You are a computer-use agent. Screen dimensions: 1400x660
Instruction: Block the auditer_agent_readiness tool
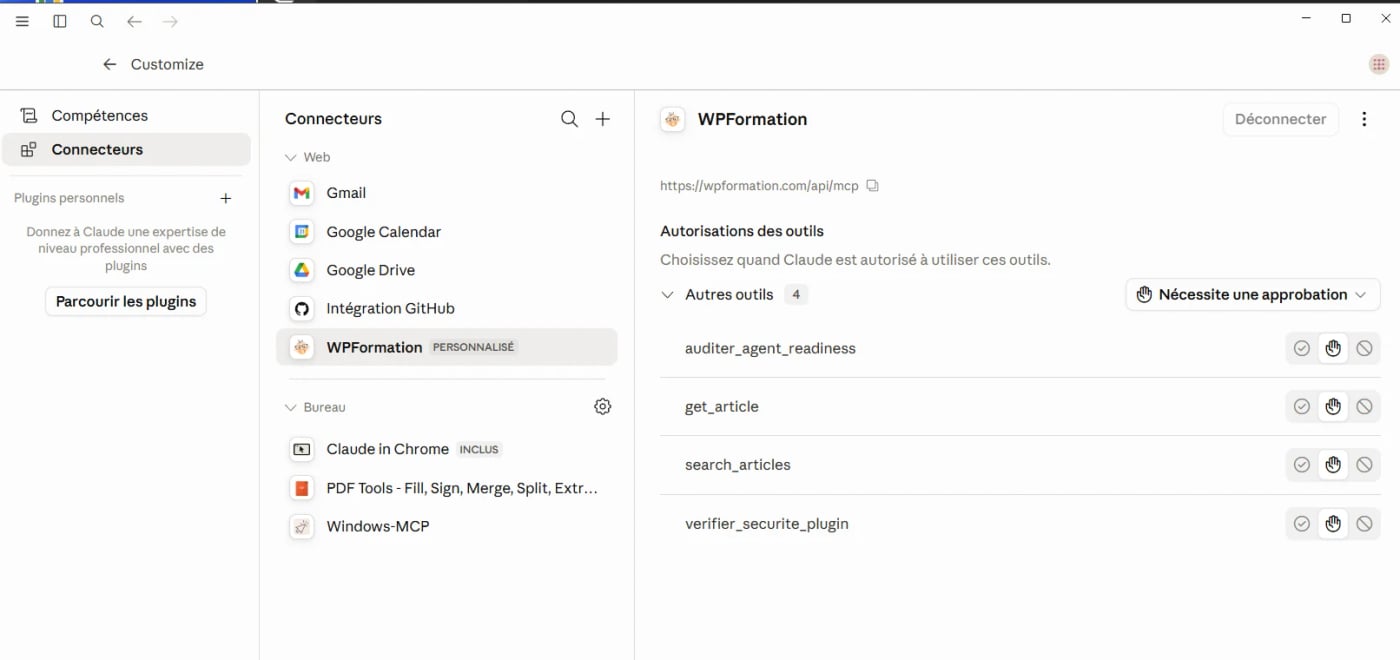[1364, 349]
